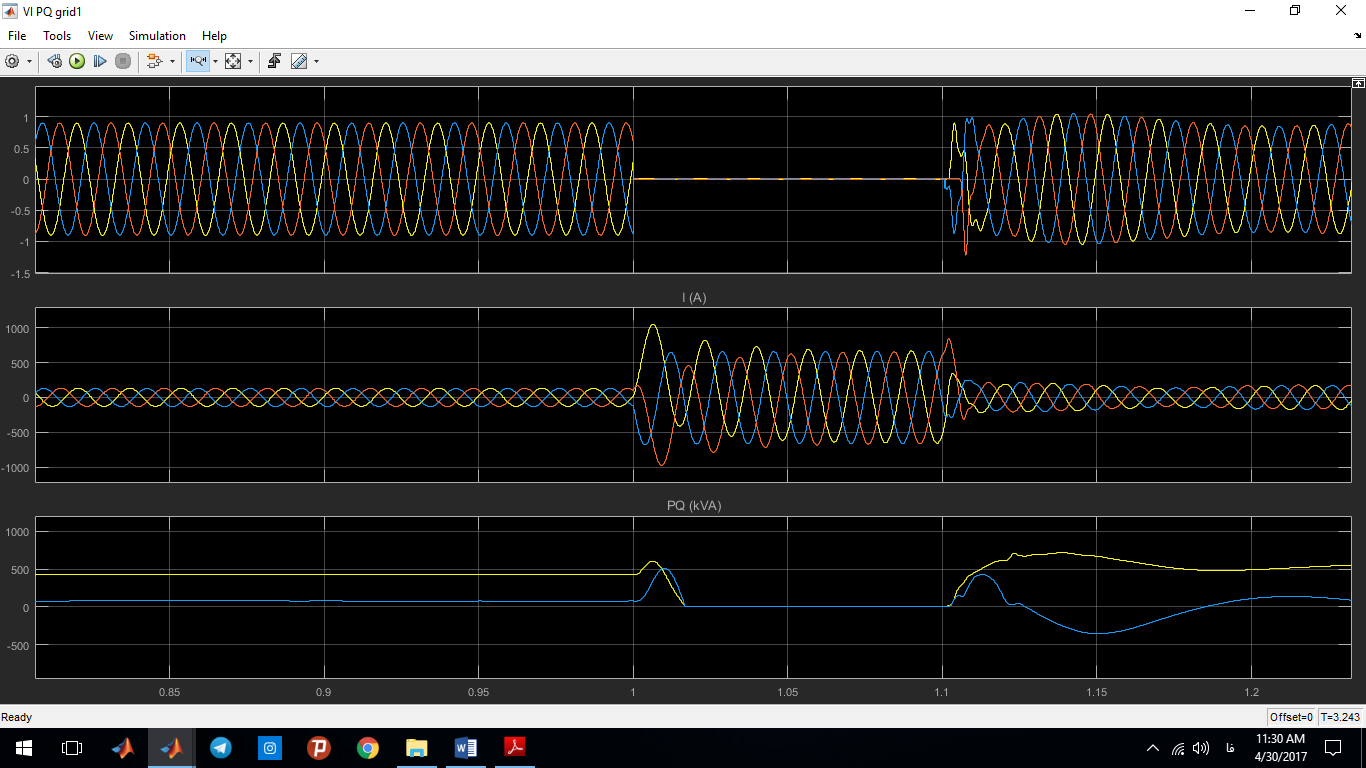
Task: Click the Step Forward button
Action: pos(100,61)
